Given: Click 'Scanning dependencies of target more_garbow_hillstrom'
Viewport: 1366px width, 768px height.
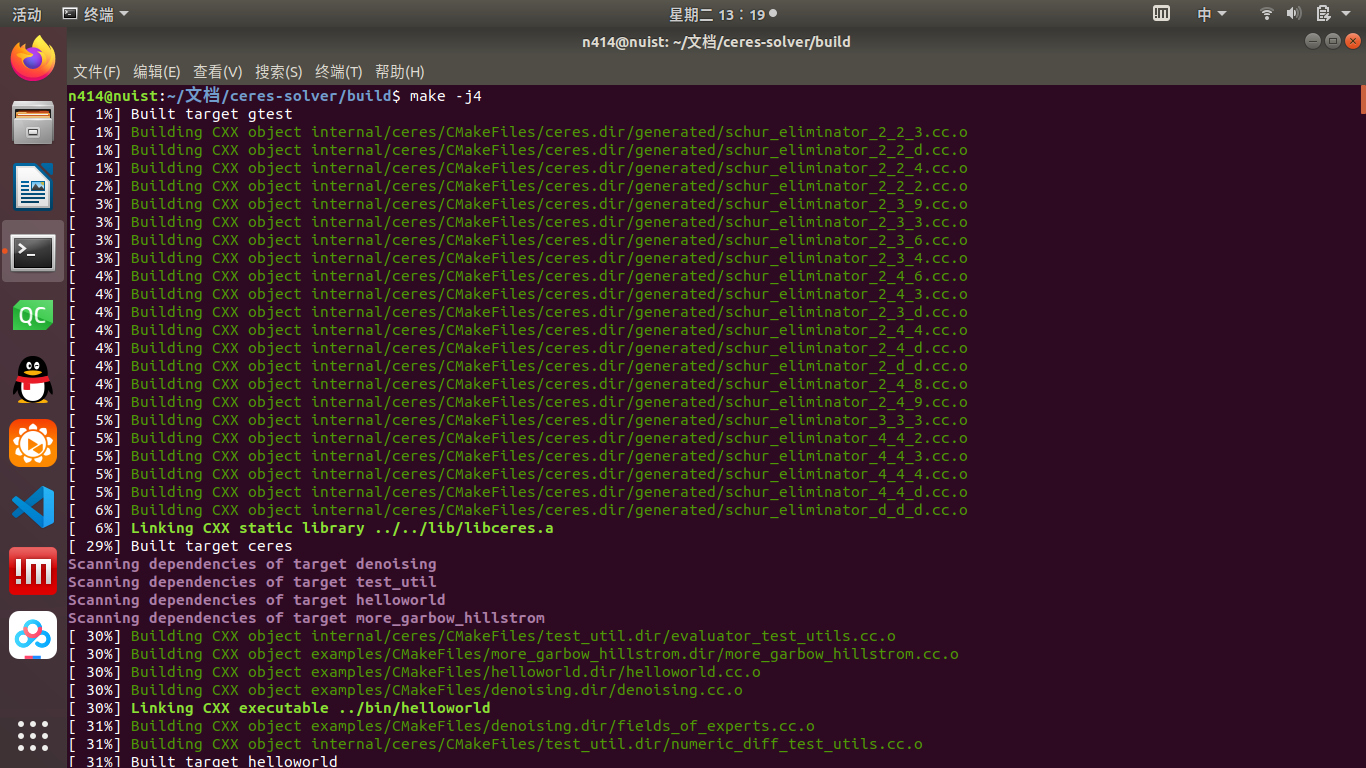Looking at the screenshot, I should pos(306,618).
